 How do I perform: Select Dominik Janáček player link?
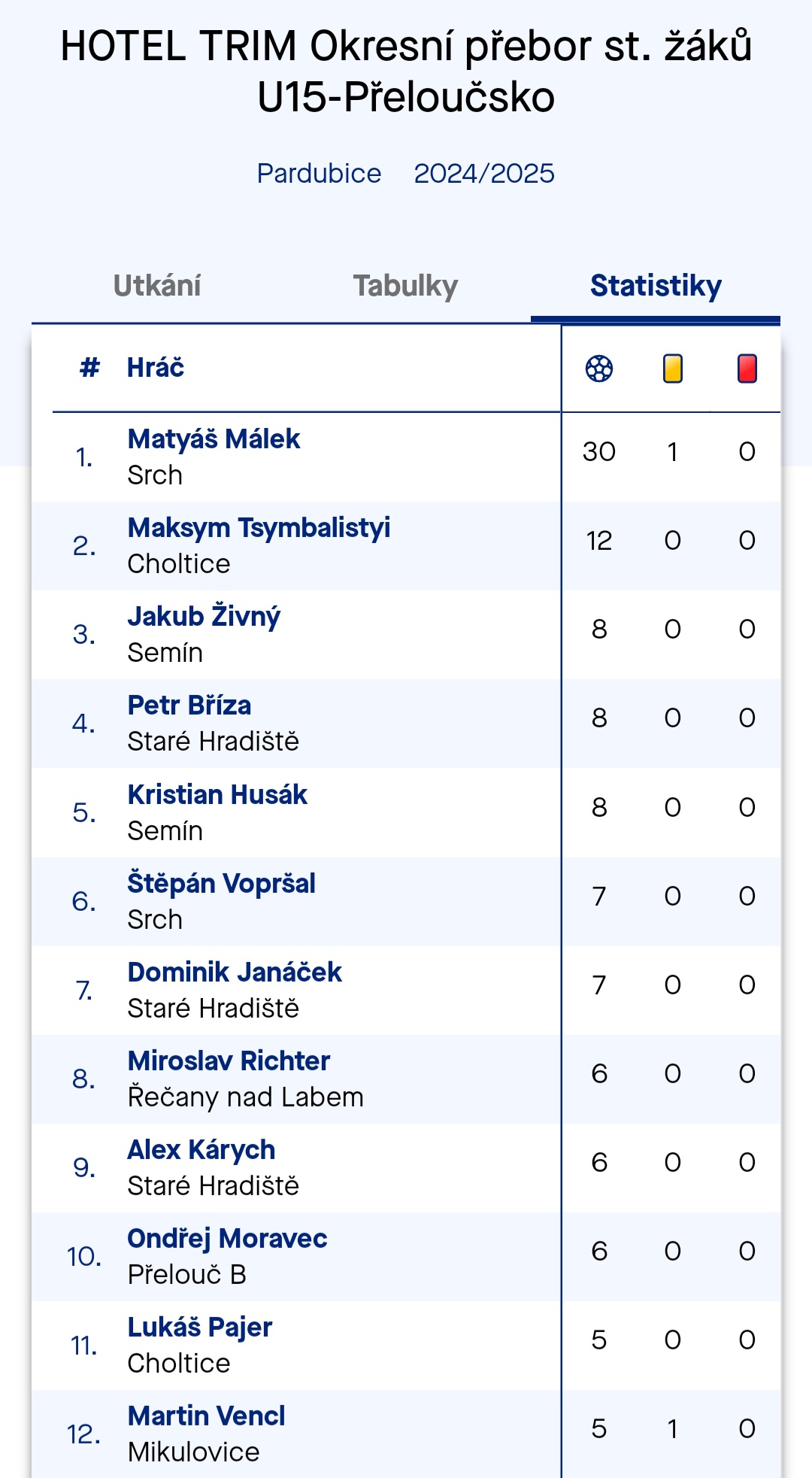coord(235,973)
